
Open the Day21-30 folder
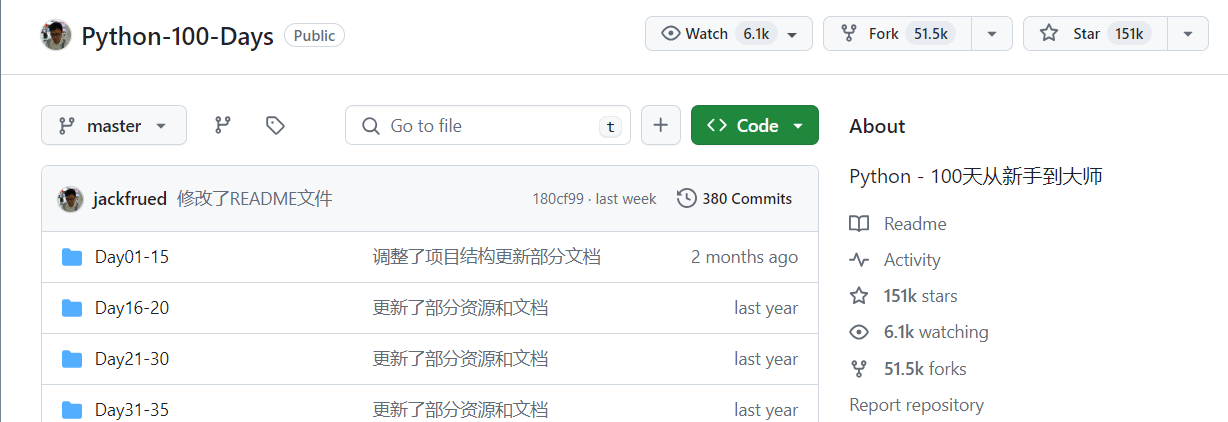pyautogui.click(x=132, y=359)
